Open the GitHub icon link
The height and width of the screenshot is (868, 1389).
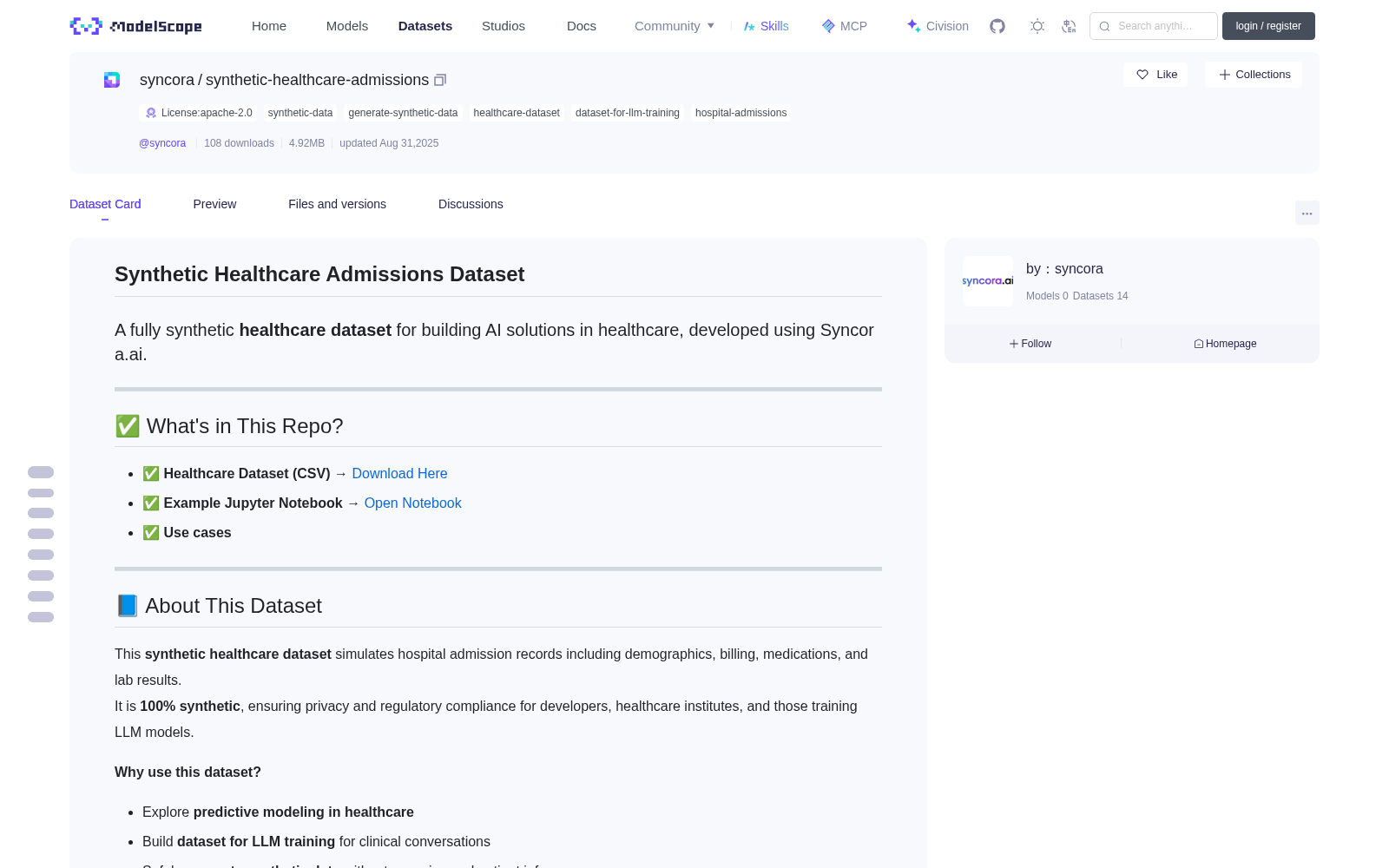(997, 26)
